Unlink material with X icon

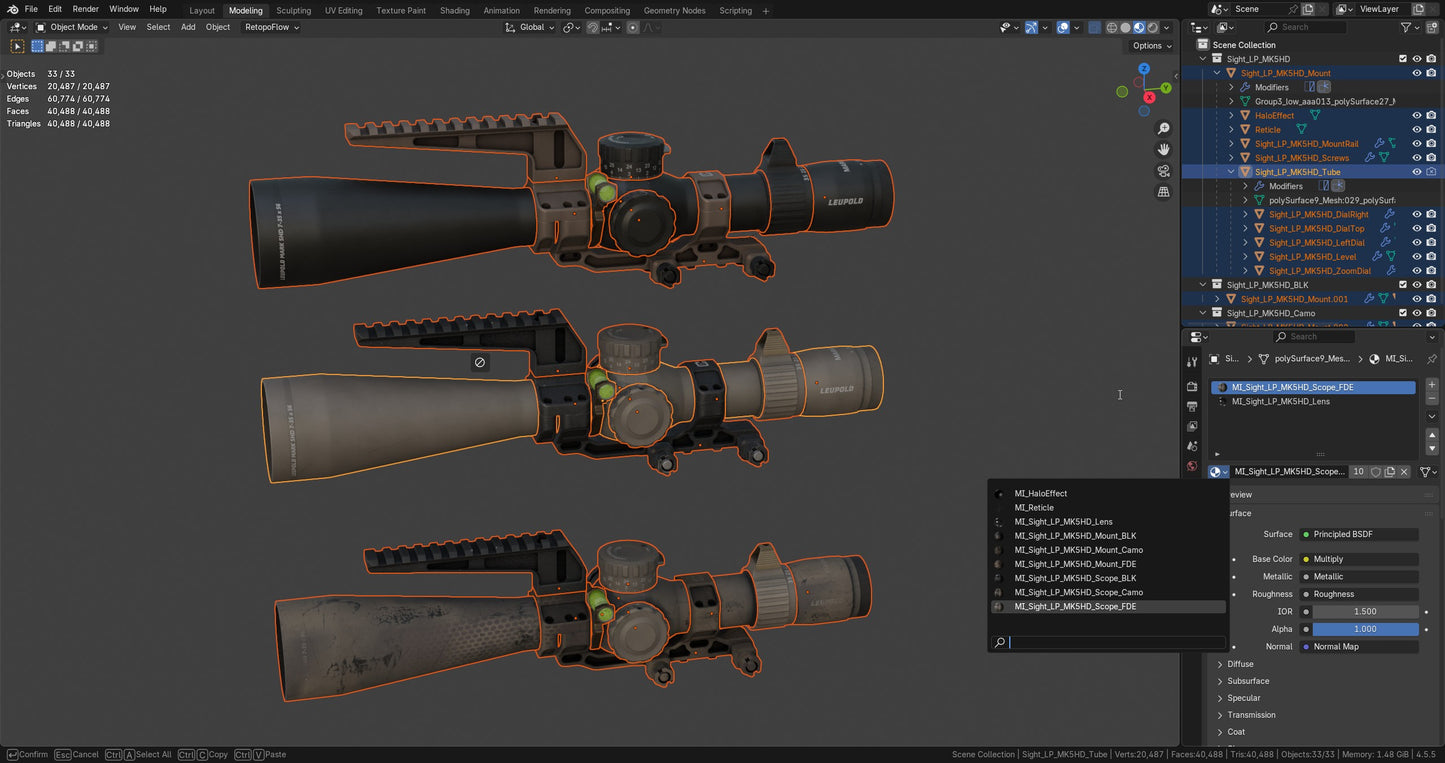[1404, 472]
